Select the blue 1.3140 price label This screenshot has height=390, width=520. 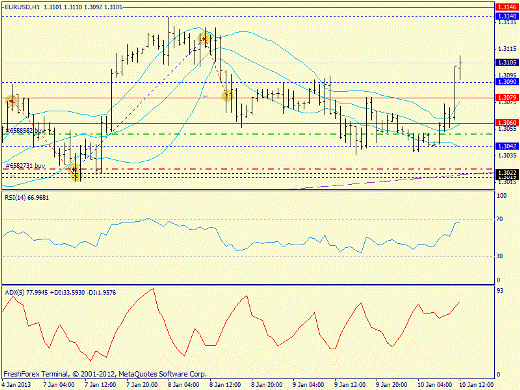507,16
